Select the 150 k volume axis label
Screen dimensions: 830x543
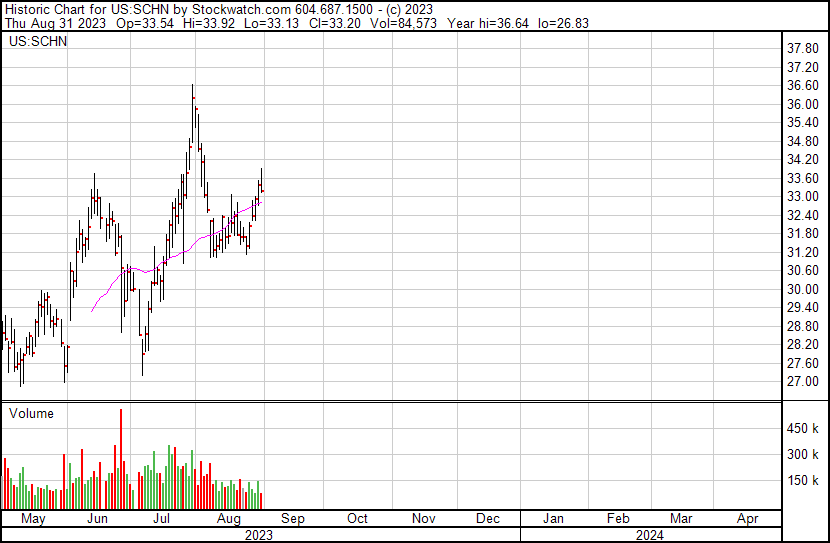click(804, 481)
